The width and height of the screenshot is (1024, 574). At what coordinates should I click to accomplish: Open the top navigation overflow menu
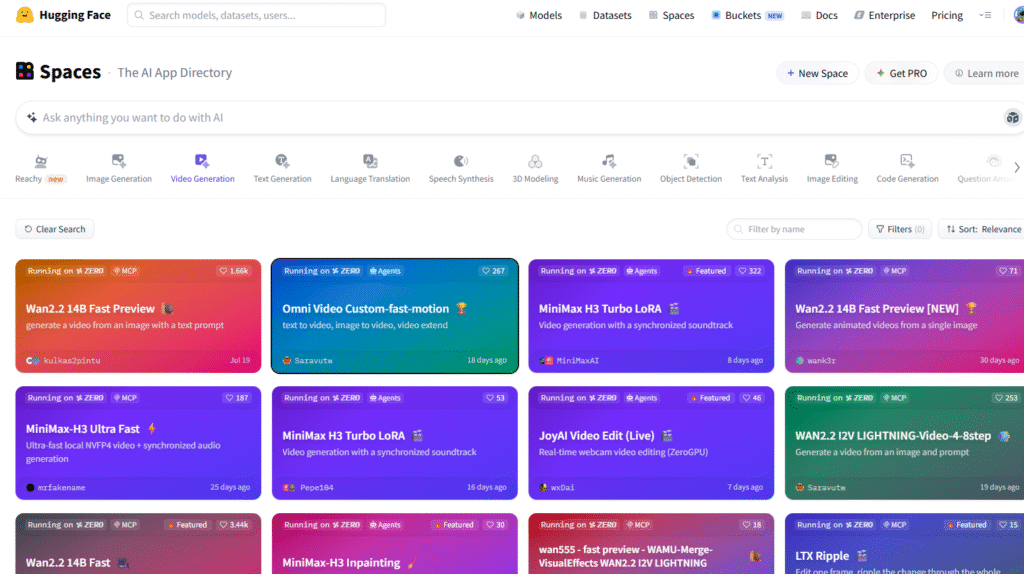coord(985,15)
